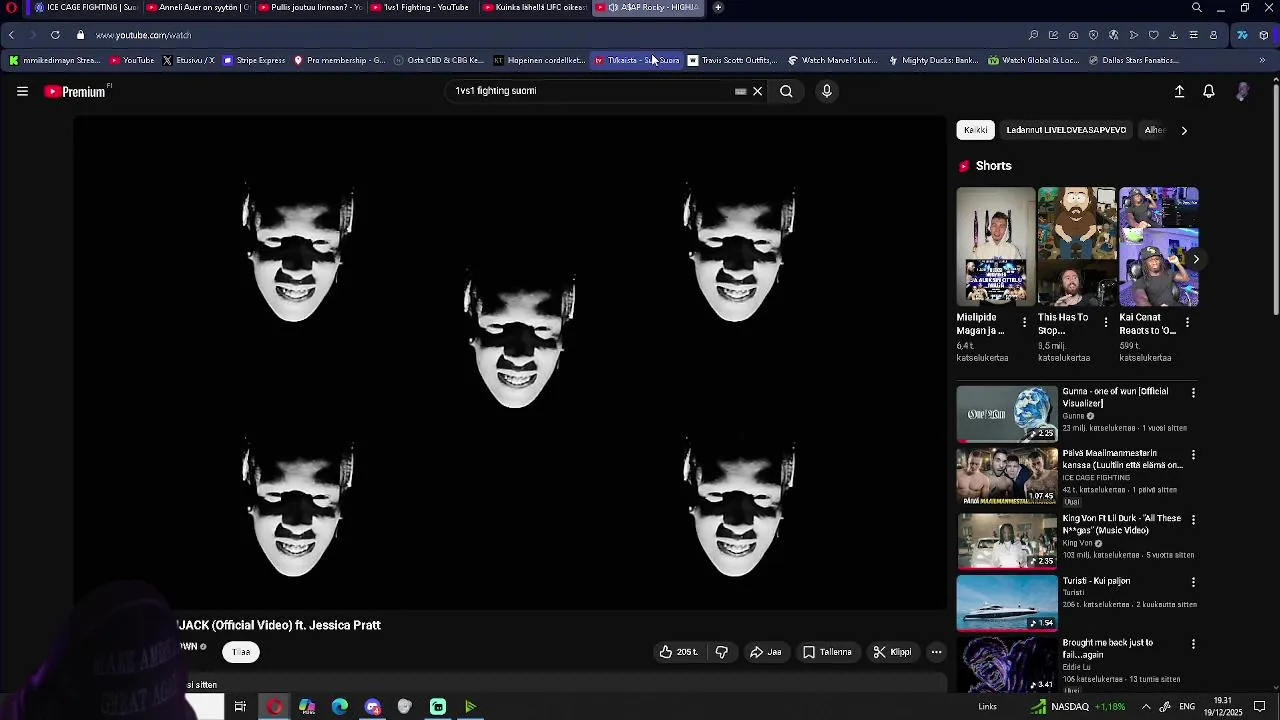Open Microsoft Edge from the taskbar
Viewport: 1280px width, 720px height.
[x=340, y=707]
